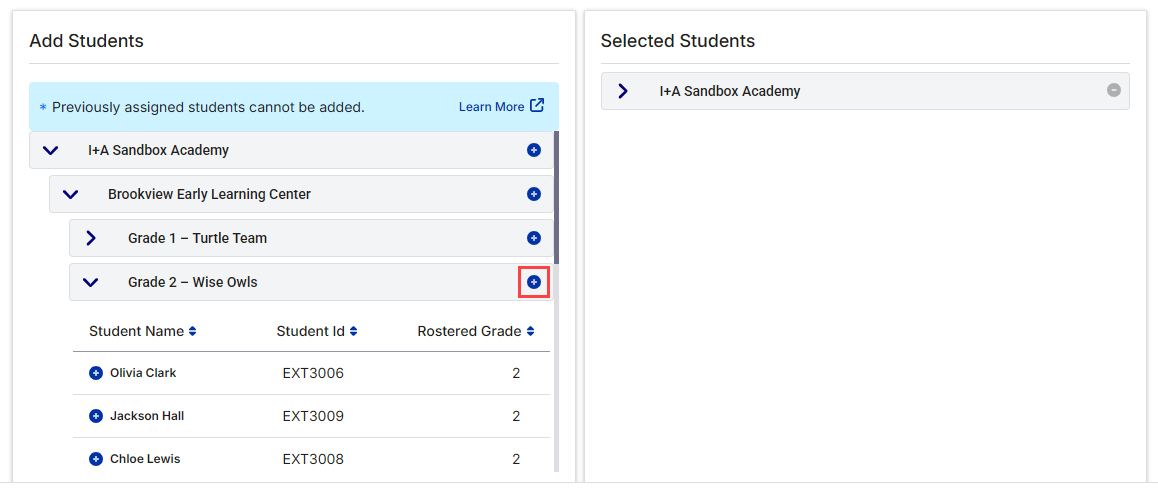Screen dimensions: 1158x490
Task: Click I+A Sandbox Academy label in Add Students
Action: (158, 150)
